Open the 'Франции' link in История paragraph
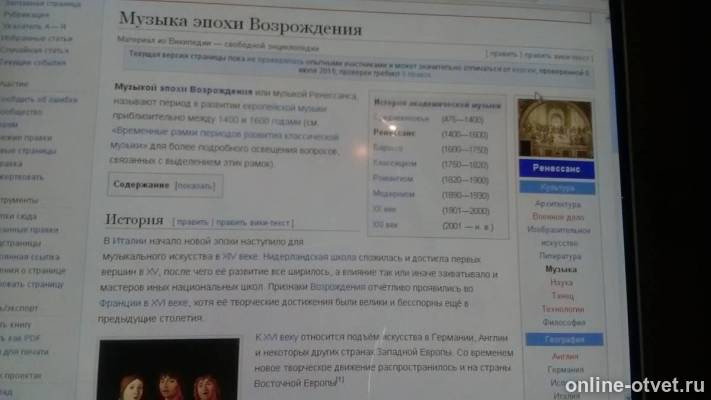Viewport: 711px width, 400px height. [x=120, y=302]
